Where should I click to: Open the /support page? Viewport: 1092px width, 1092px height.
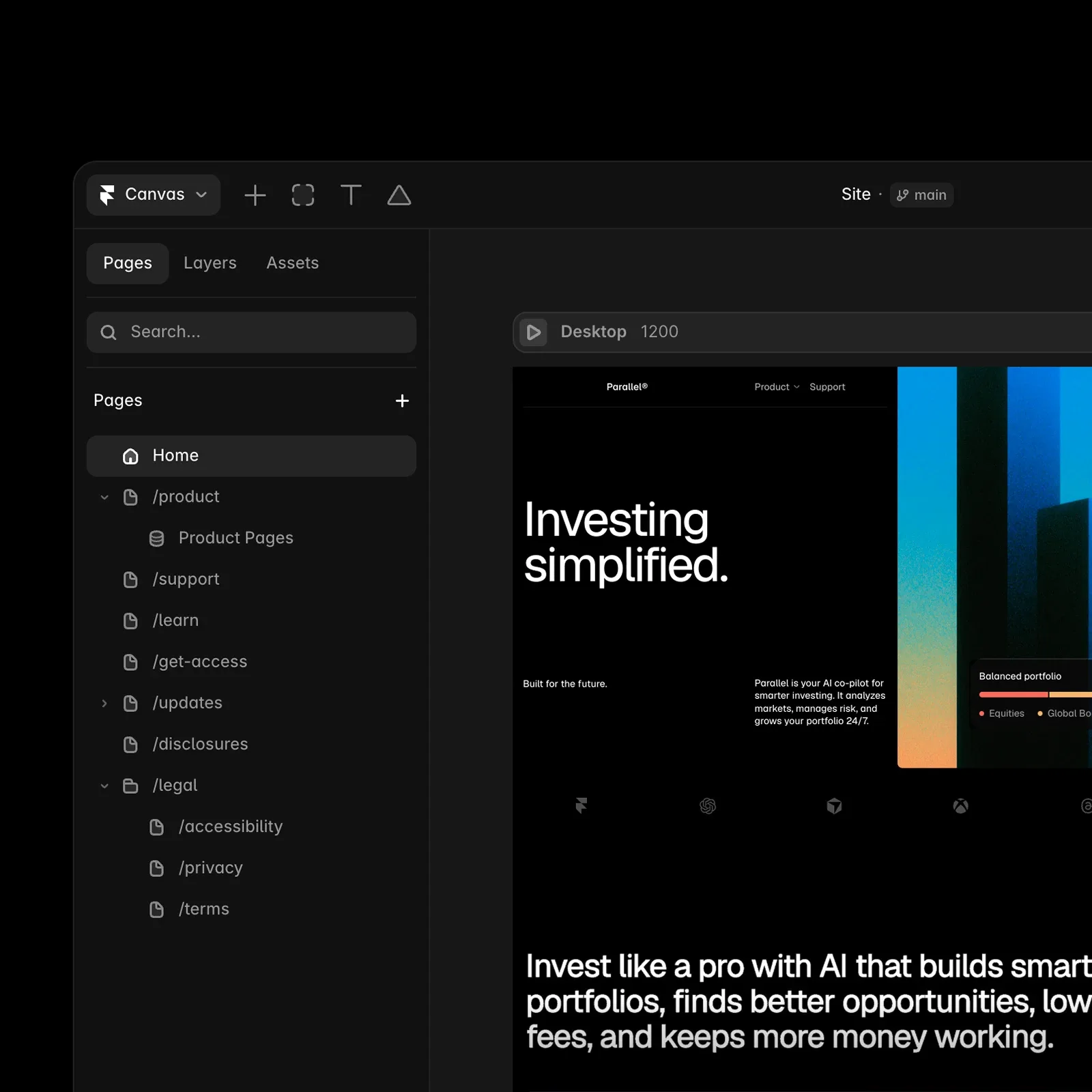pyautogui.click(x=186, y=579)
